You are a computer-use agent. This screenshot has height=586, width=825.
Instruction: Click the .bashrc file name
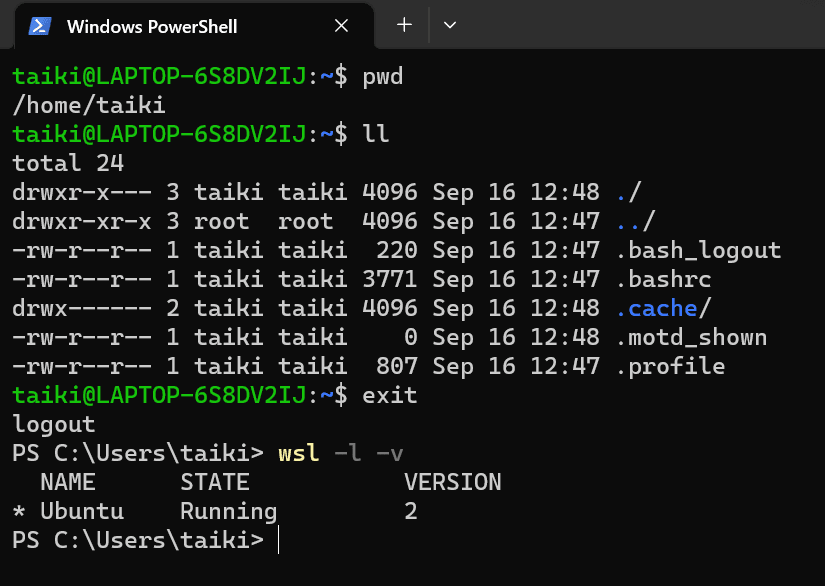(663, 279)
